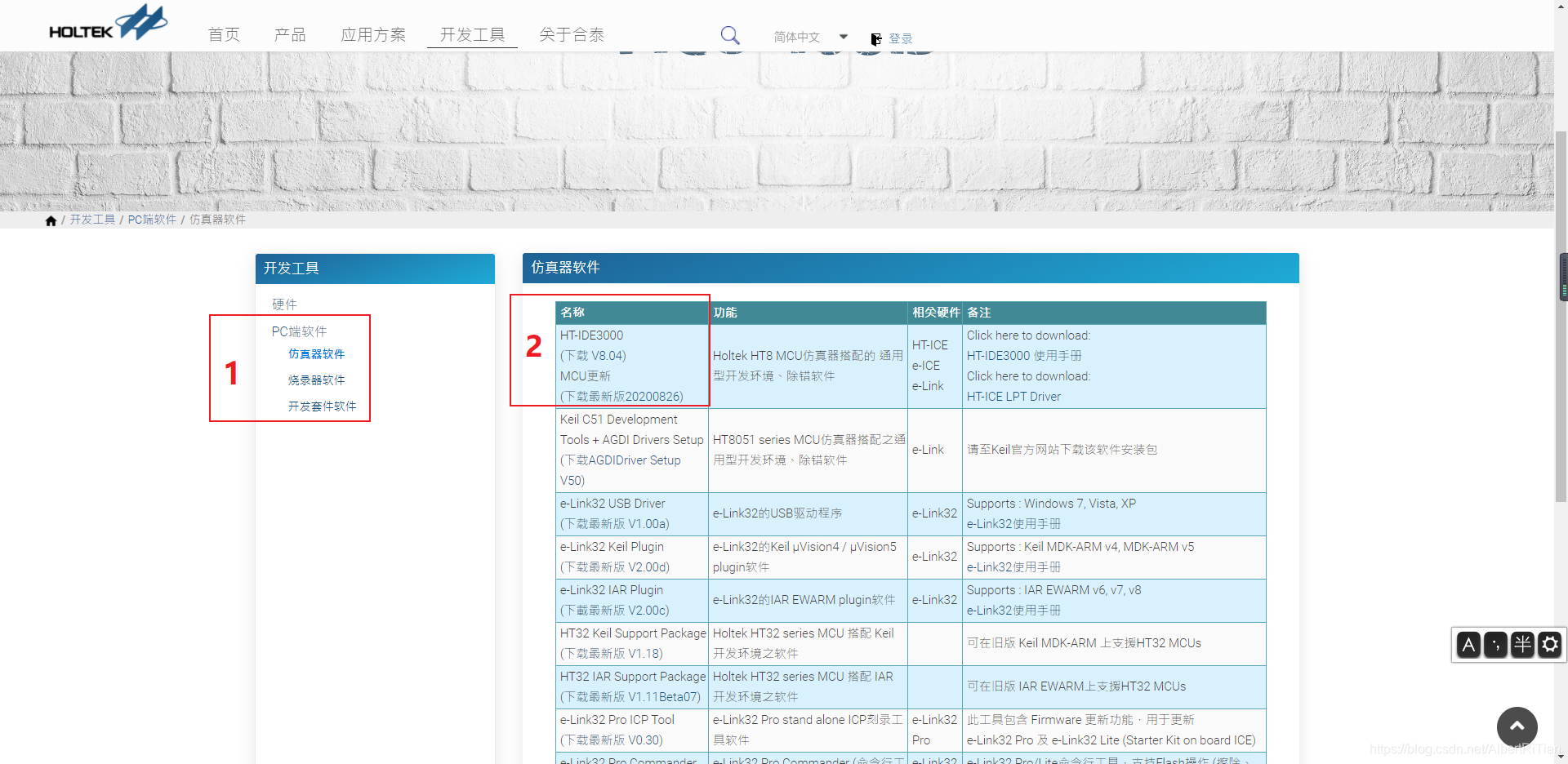Click the 相关硬件 column header
1568x764 pixels.
pos(936,313)
